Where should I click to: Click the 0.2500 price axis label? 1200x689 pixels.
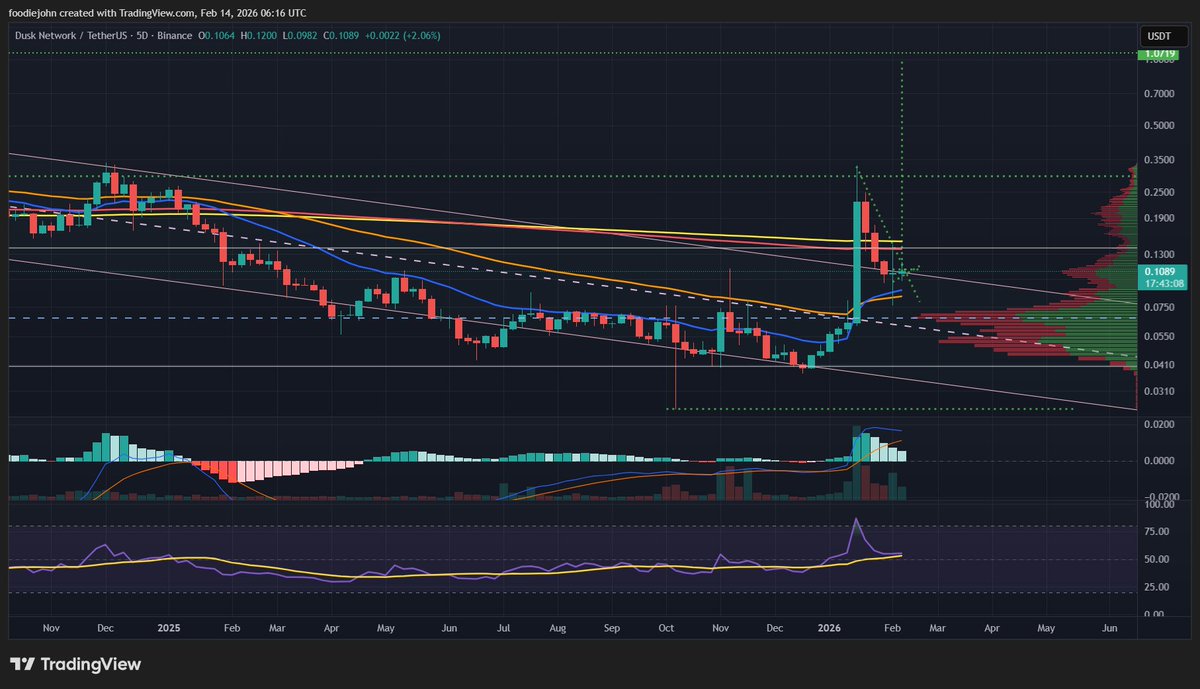click(1160, 192)
